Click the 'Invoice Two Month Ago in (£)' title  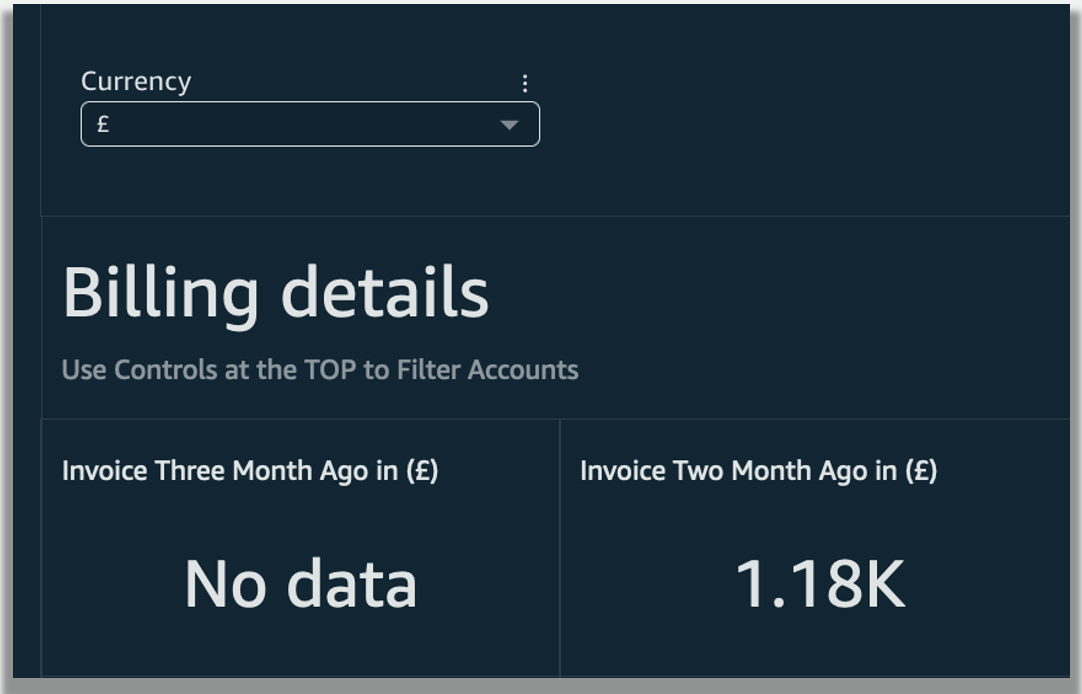pyautogui.click(x=757, y=470)
